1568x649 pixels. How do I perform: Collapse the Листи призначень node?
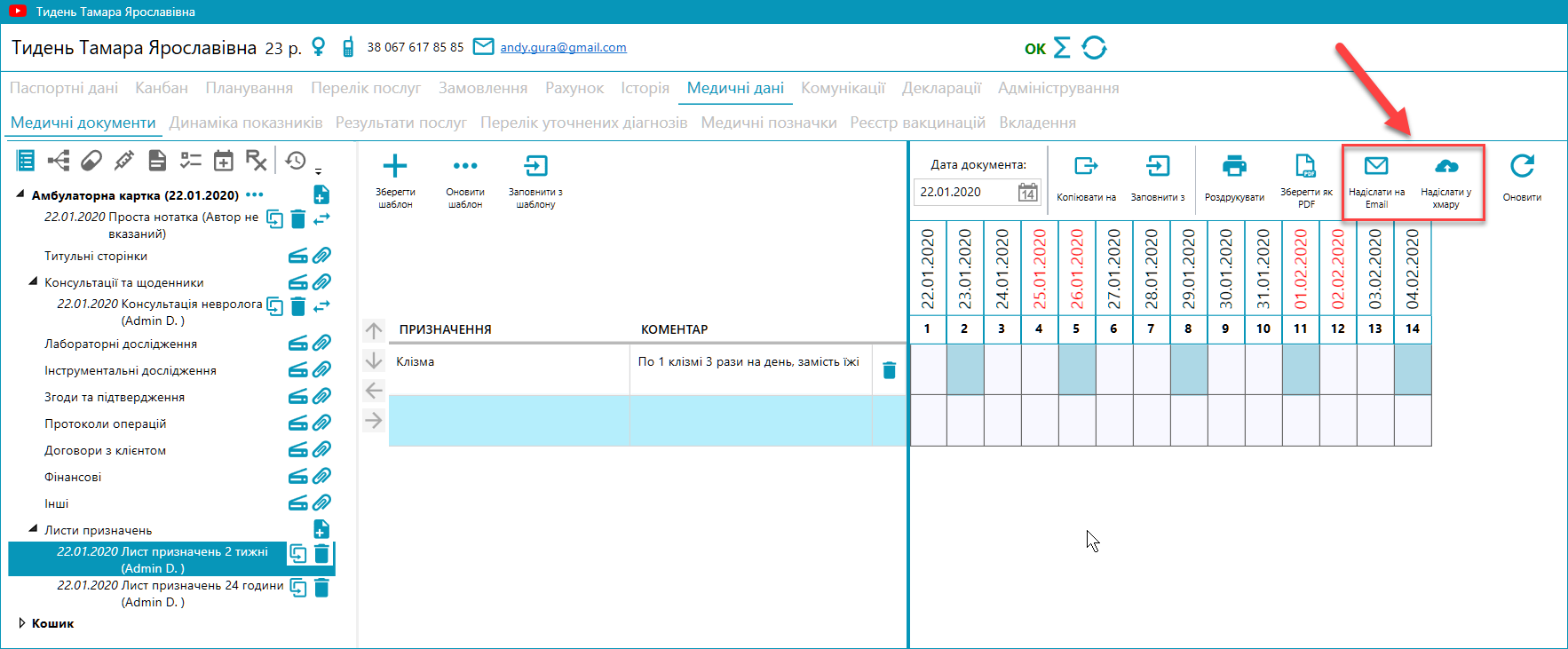[33, 528]
